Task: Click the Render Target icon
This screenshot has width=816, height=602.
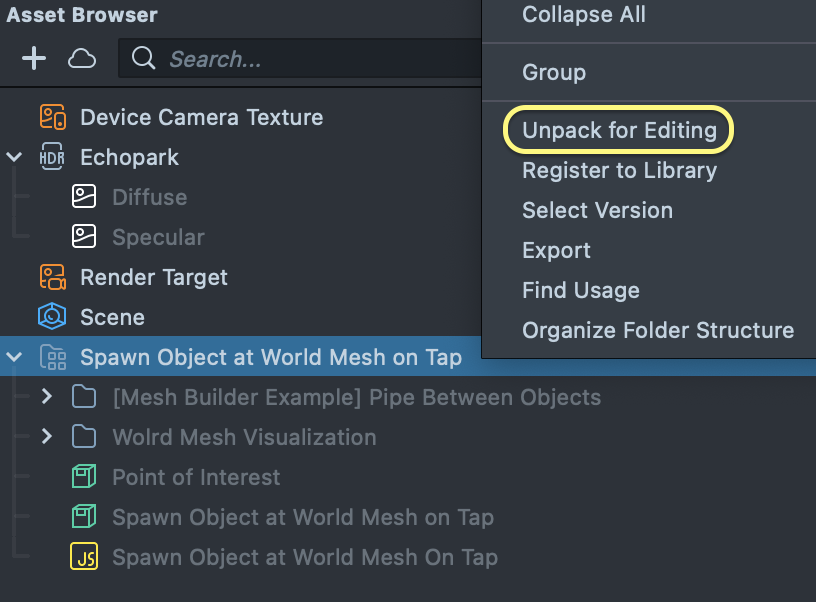Action: 52,277
